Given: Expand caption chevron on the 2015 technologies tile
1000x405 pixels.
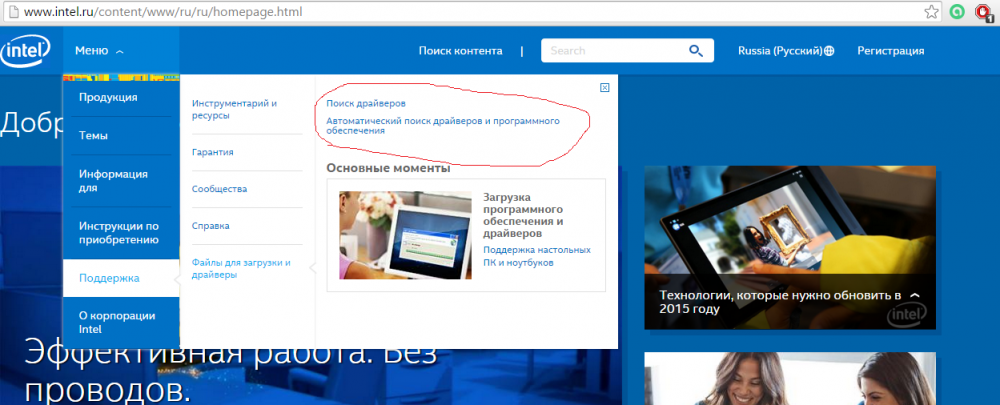Looking at the screenshot, I should pos(914,296).
